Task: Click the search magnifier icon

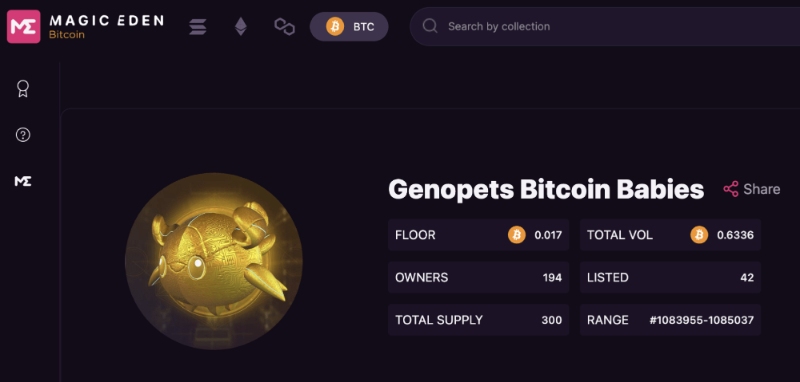Action: point(430,26)
